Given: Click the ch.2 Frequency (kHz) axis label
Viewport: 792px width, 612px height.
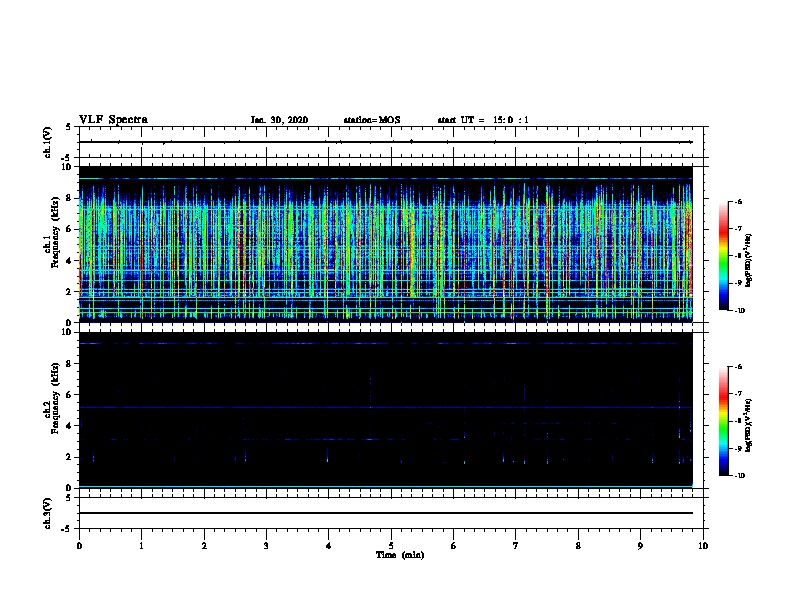Looking at the screenshot, I should [x=51, y=398].
